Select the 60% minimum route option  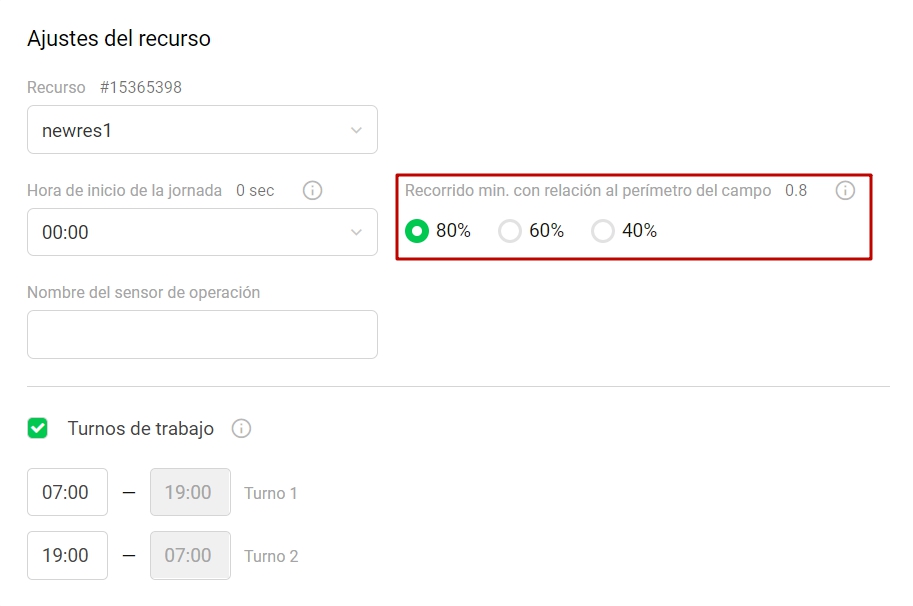(509, 230)
